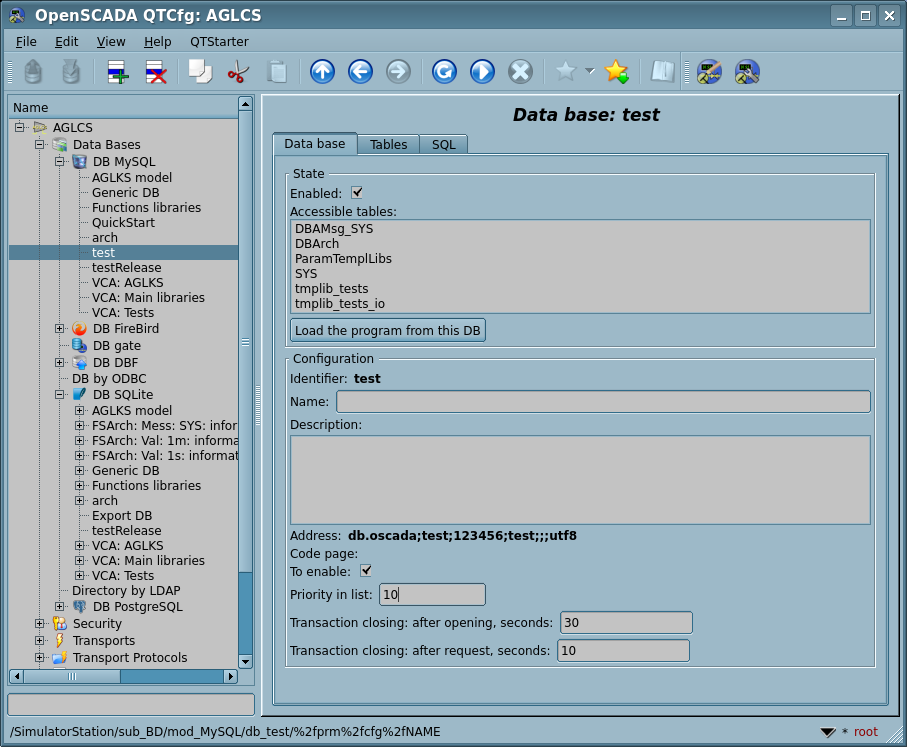Open the manual book icon
Screen dimensions: 907x747
[x=662, y=72]
